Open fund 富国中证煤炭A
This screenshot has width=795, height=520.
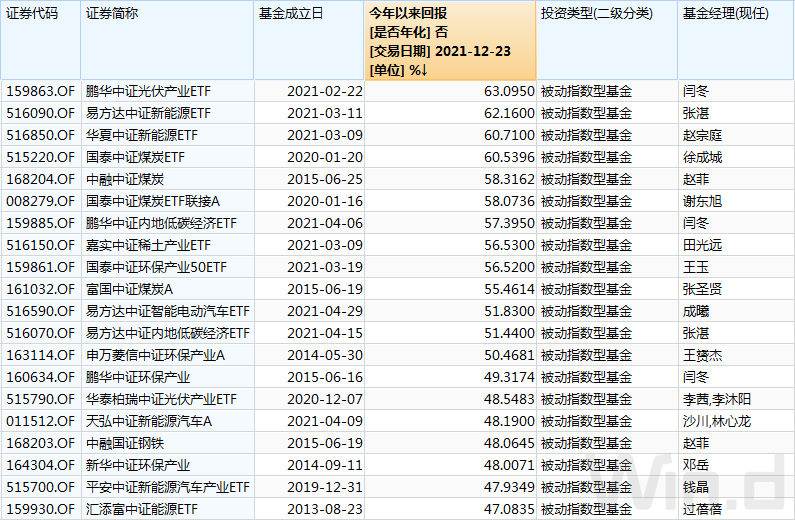(x=129, y=289)
